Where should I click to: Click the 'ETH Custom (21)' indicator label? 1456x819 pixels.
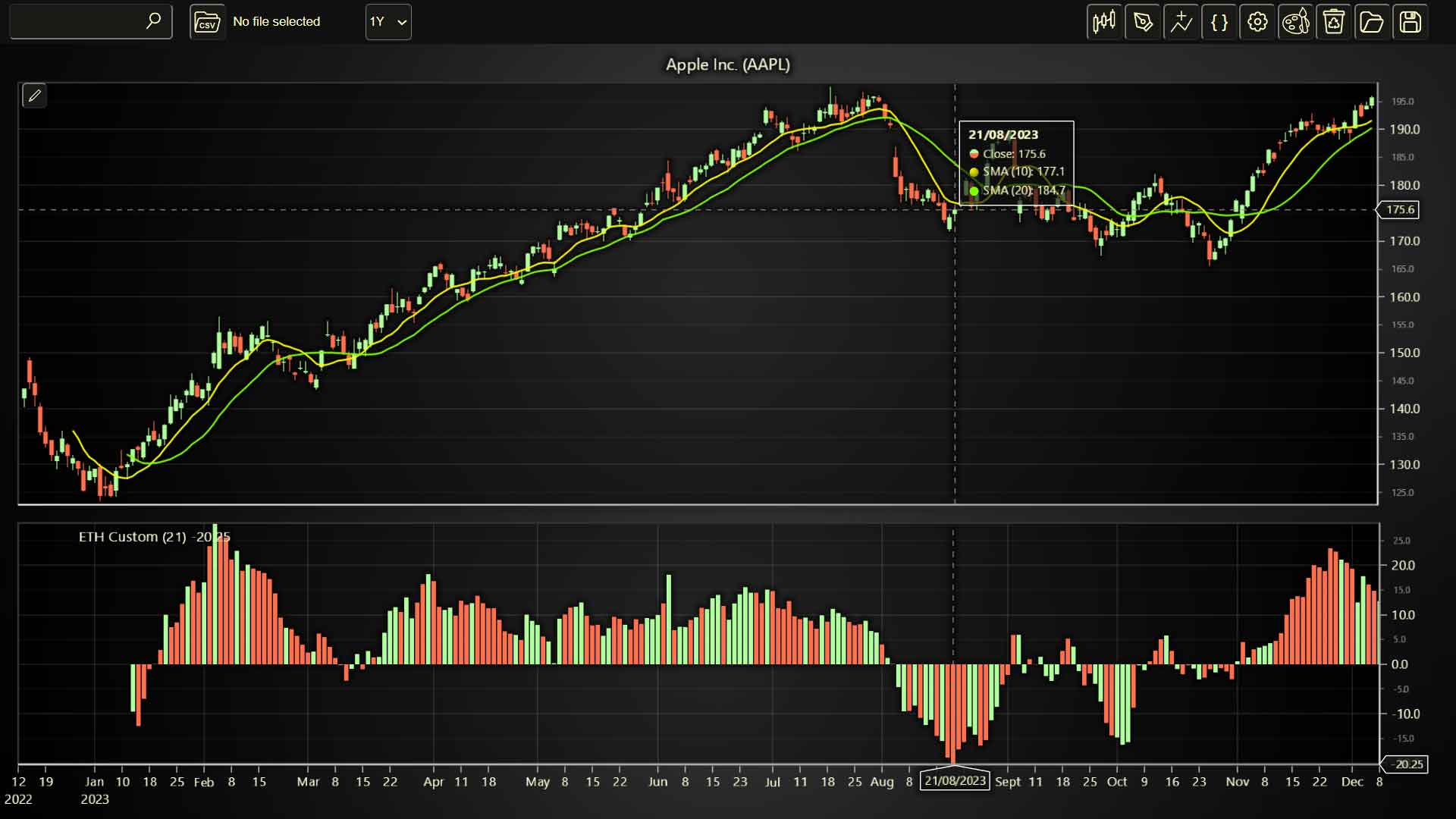click(x=133, y=537)
